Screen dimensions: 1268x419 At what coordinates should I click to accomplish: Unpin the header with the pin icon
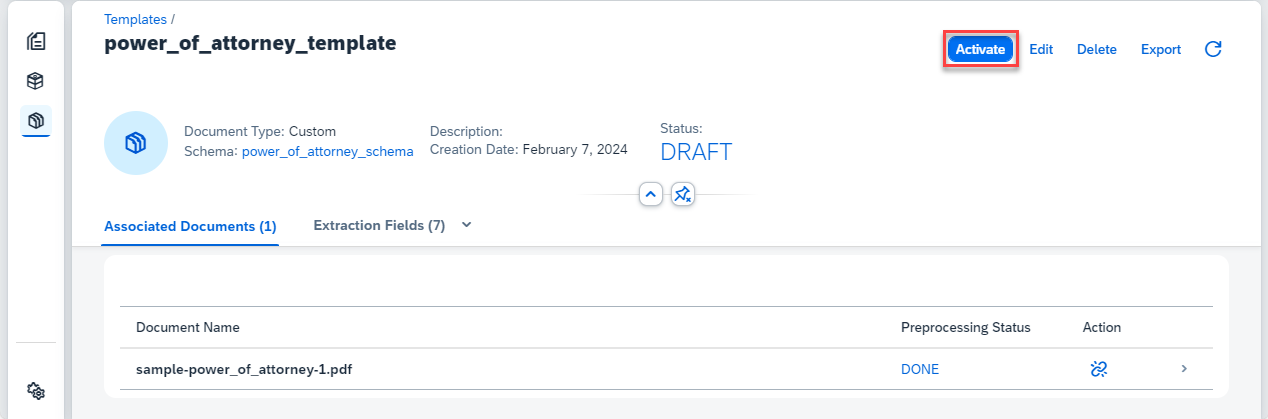[683, 194]
